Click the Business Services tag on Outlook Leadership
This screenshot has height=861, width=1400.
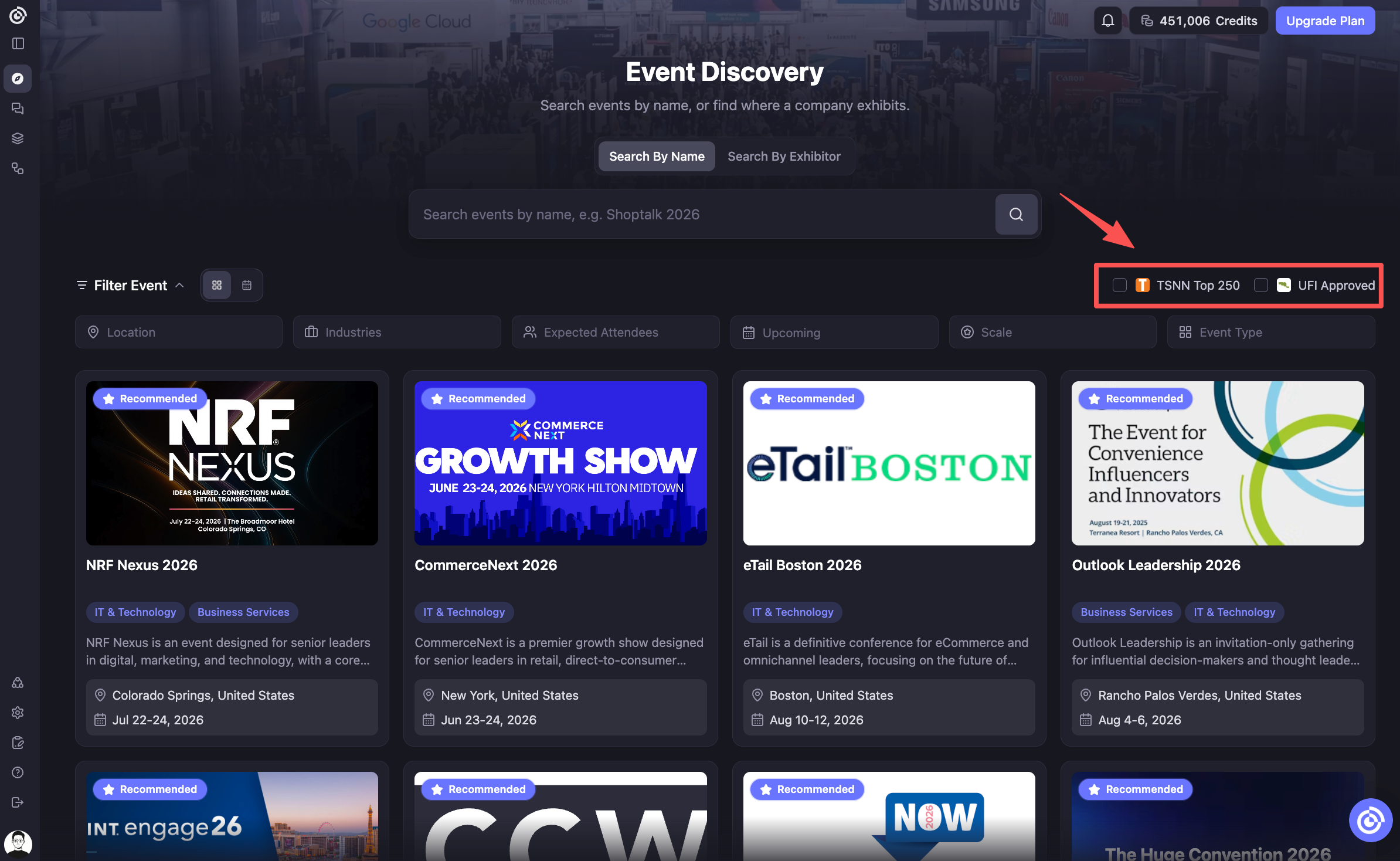[x=1126, y=612]
